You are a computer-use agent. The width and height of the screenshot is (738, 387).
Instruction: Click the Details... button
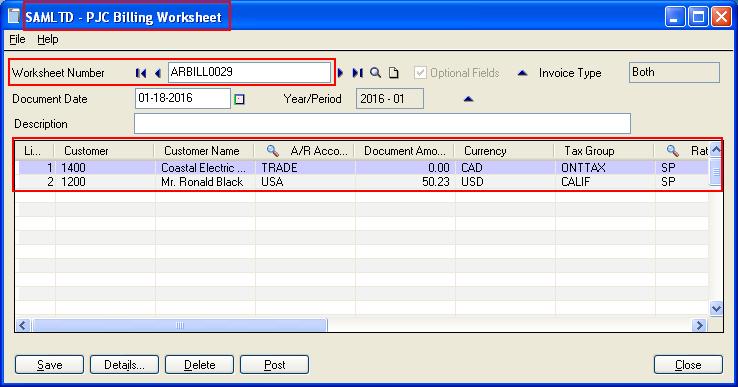point(124,365)
